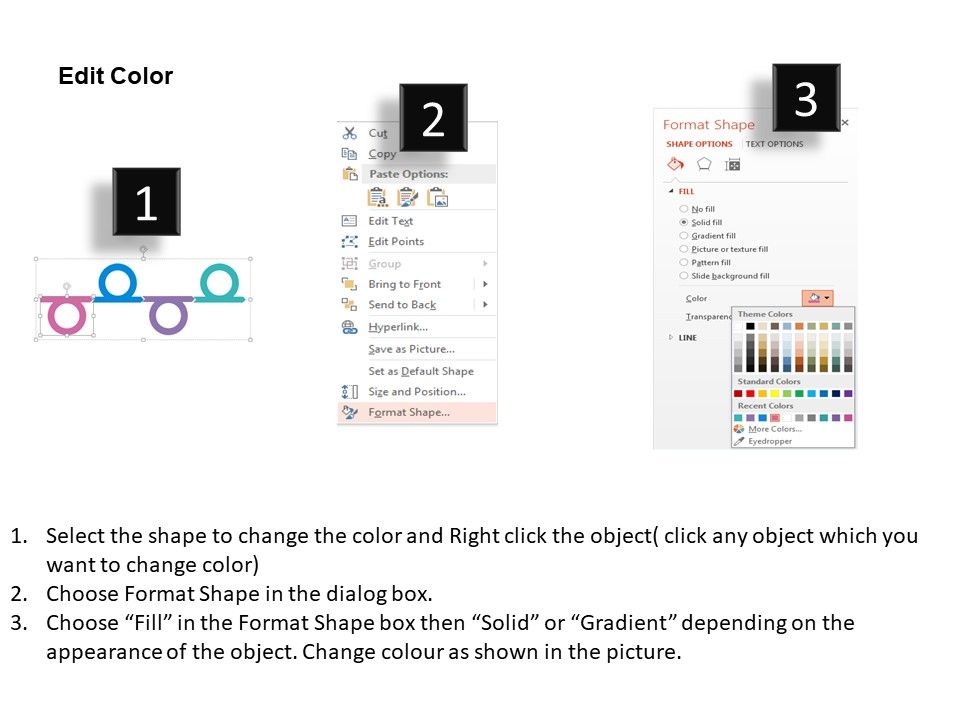This screenshot has height=720, width=960.
Task: Open More Colors dialog
Action: pyautogui.click(x=774, y=429)
